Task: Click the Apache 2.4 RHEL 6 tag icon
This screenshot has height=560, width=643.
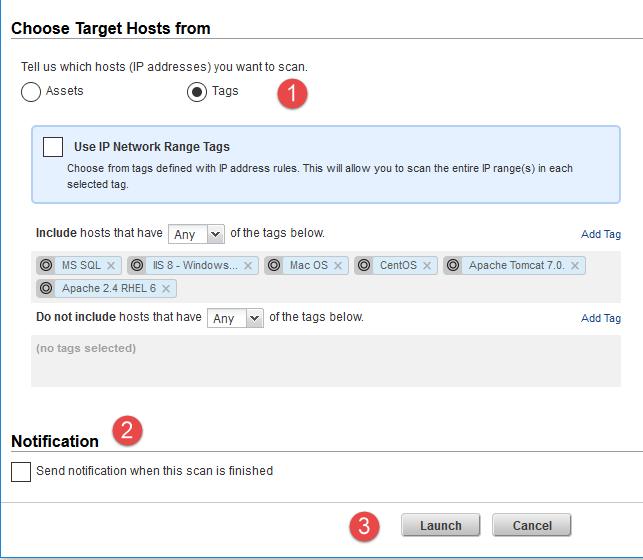Action: click(46, 288)
